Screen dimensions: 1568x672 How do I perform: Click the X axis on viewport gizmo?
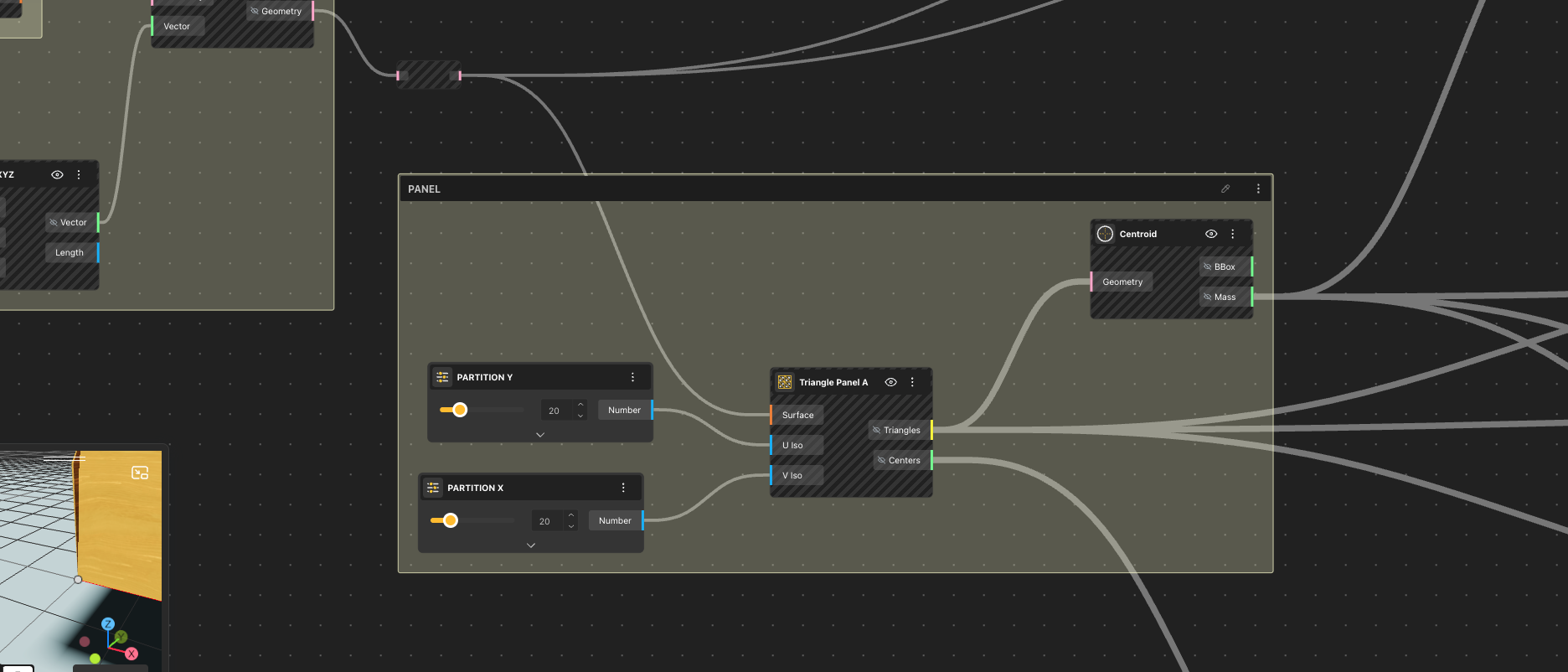click(x=132, y=654)
